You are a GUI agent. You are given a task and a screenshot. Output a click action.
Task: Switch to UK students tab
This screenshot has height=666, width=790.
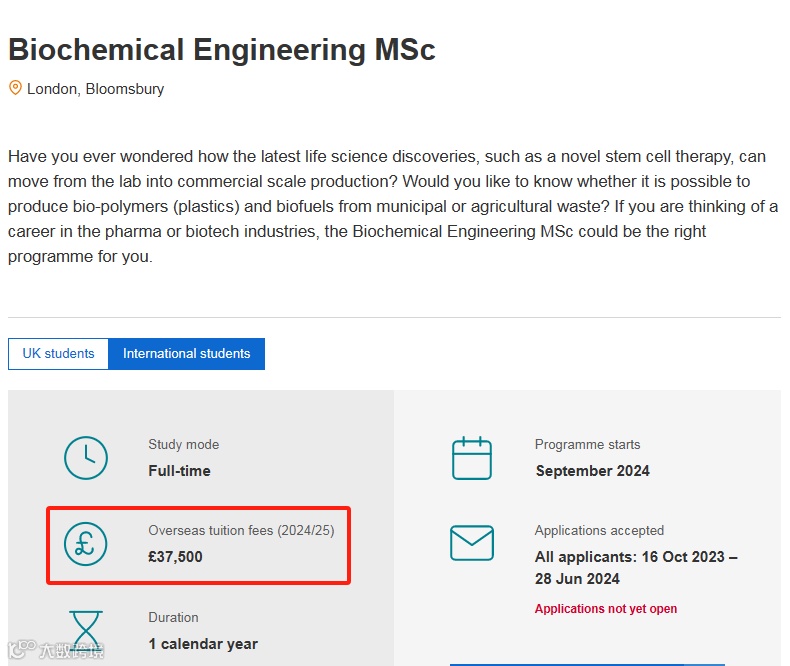coord(58,354)
